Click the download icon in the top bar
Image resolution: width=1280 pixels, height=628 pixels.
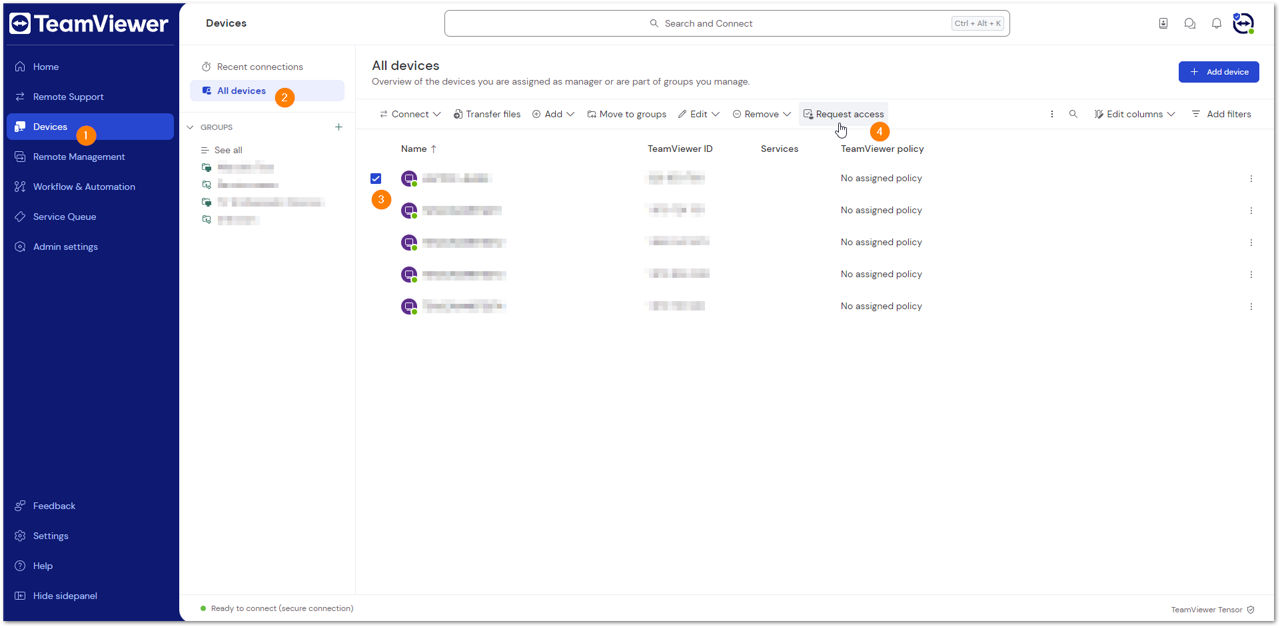(x=1163, y=23)
